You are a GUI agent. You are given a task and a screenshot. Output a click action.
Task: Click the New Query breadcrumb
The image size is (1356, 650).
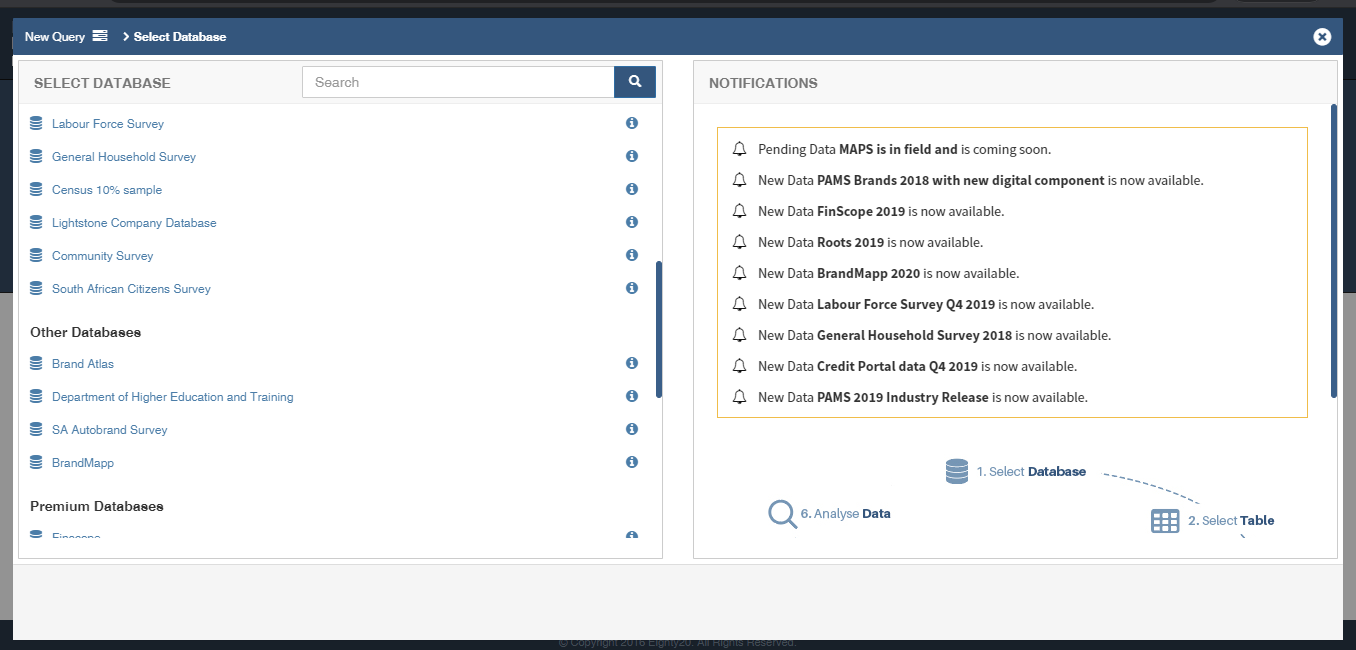click(55, 37)
